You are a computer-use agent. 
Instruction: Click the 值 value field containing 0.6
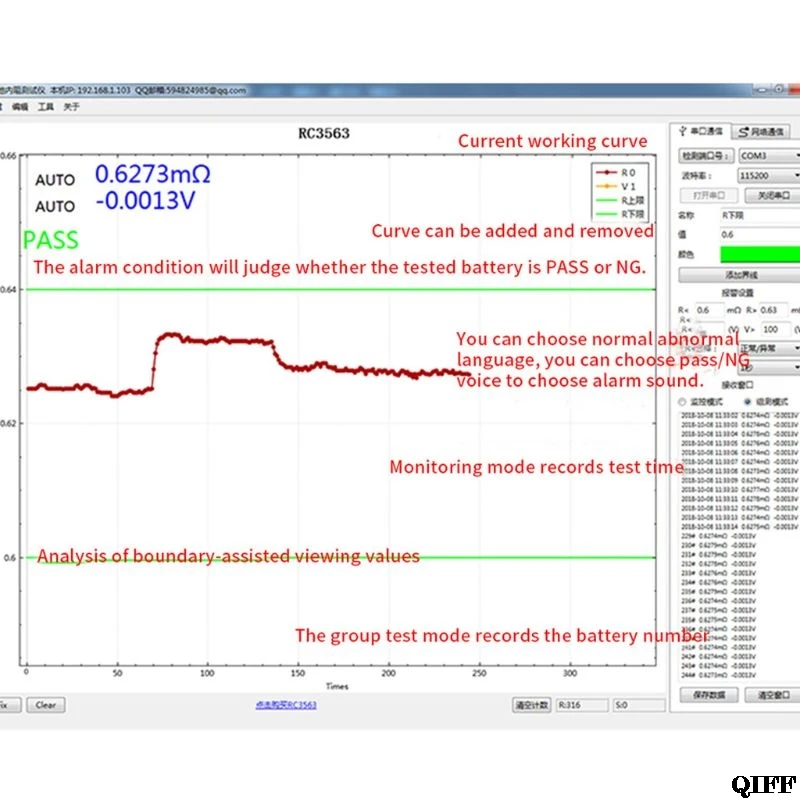[760, 235]
